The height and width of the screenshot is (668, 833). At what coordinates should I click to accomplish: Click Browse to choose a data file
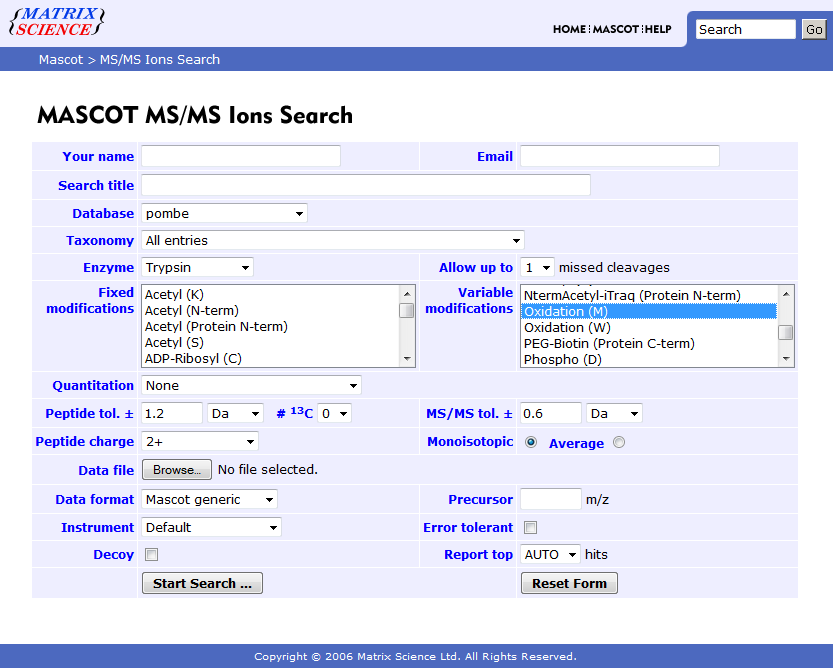[x=177, y=470]
